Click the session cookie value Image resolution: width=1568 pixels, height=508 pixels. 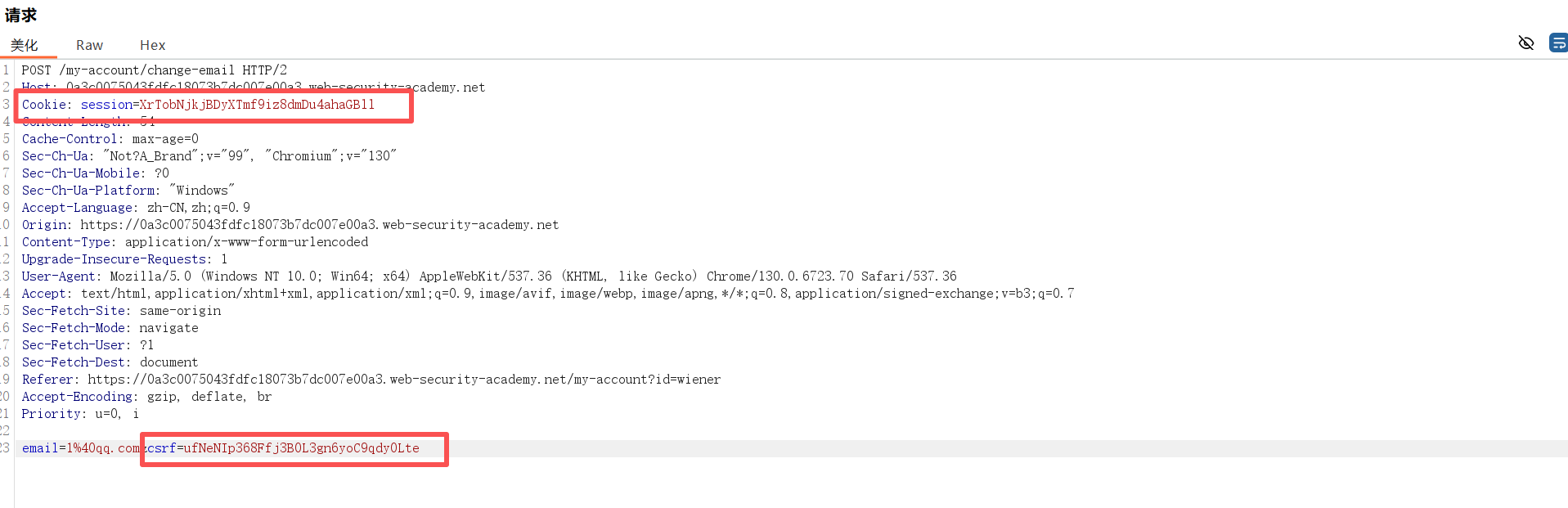[x=257, y=105]
